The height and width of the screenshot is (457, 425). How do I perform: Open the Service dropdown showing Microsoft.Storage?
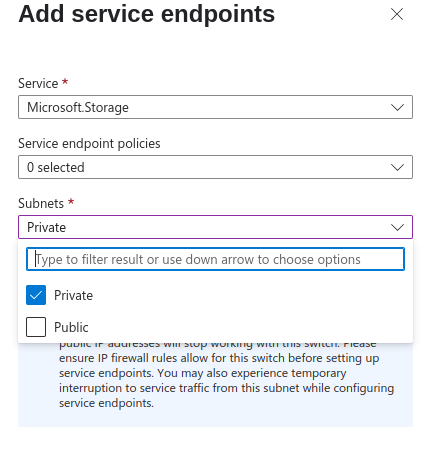click(215, 107)
